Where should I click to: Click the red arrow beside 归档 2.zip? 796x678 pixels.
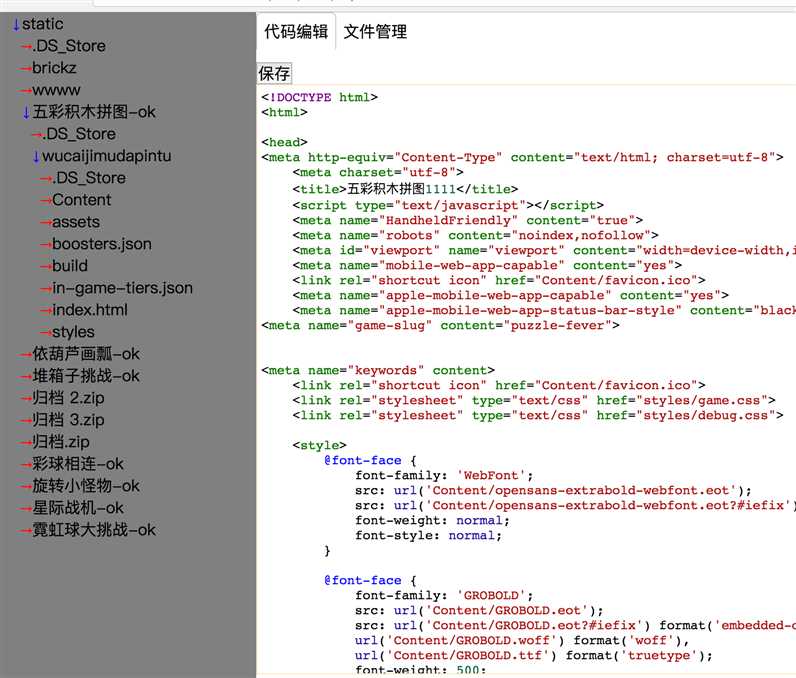(25, 398)
